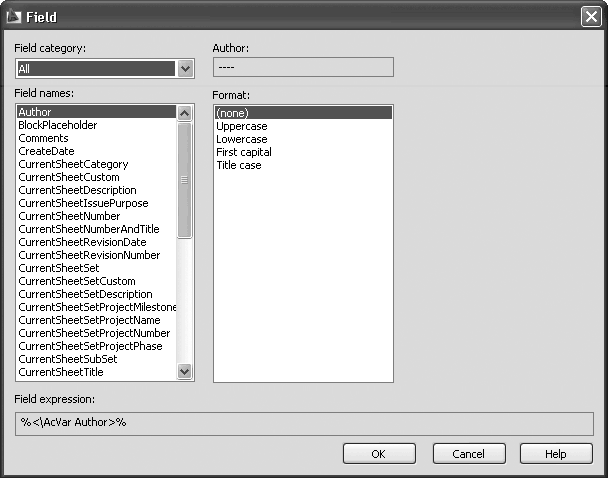
Task: Close the Field dialog window
Action: (590, 17)
